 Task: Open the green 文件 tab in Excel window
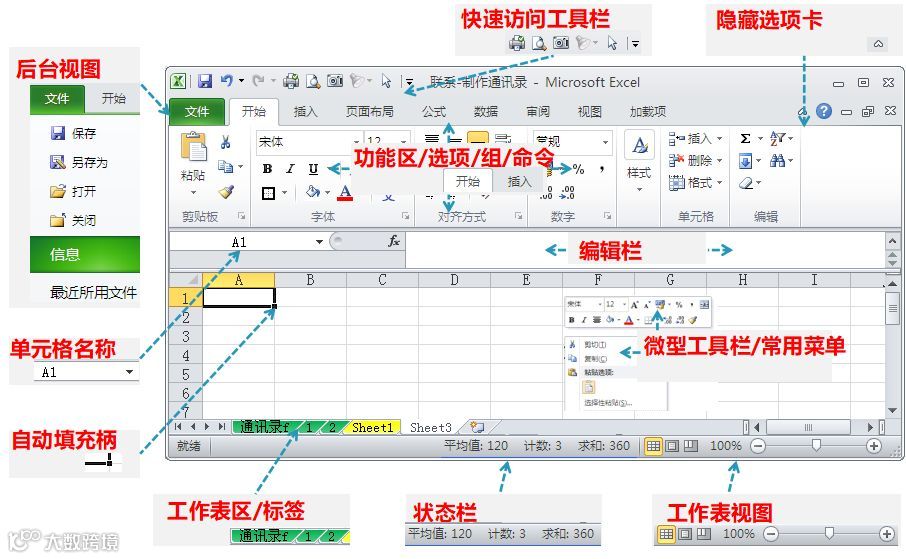pyautogui.click(x=196, y=112)
